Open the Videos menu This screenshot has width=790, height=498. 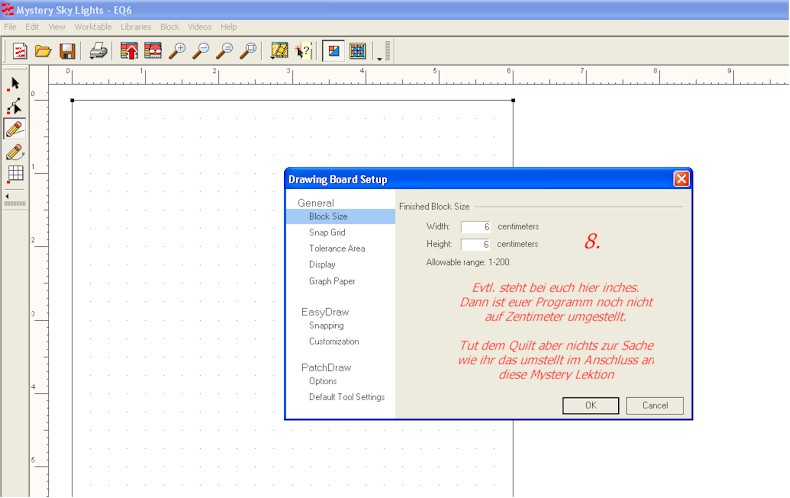(200, 27)
